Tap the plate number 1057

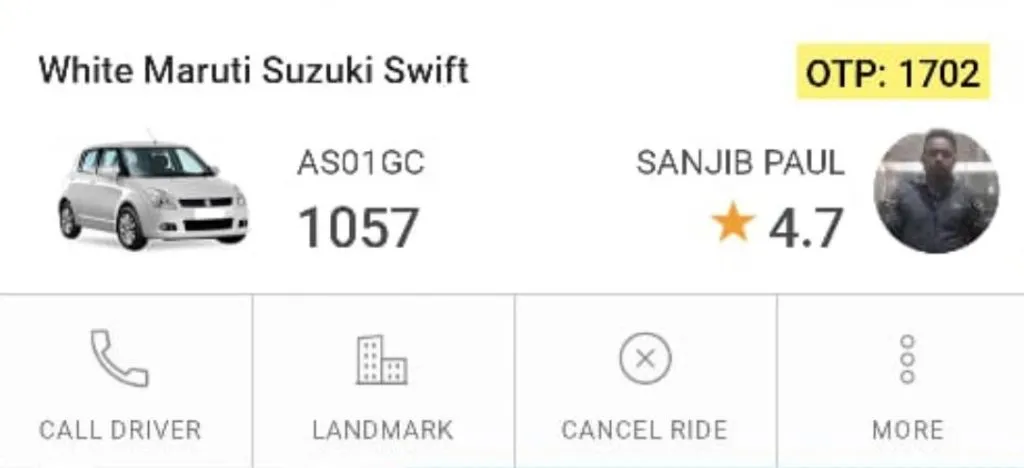point(358,228)
